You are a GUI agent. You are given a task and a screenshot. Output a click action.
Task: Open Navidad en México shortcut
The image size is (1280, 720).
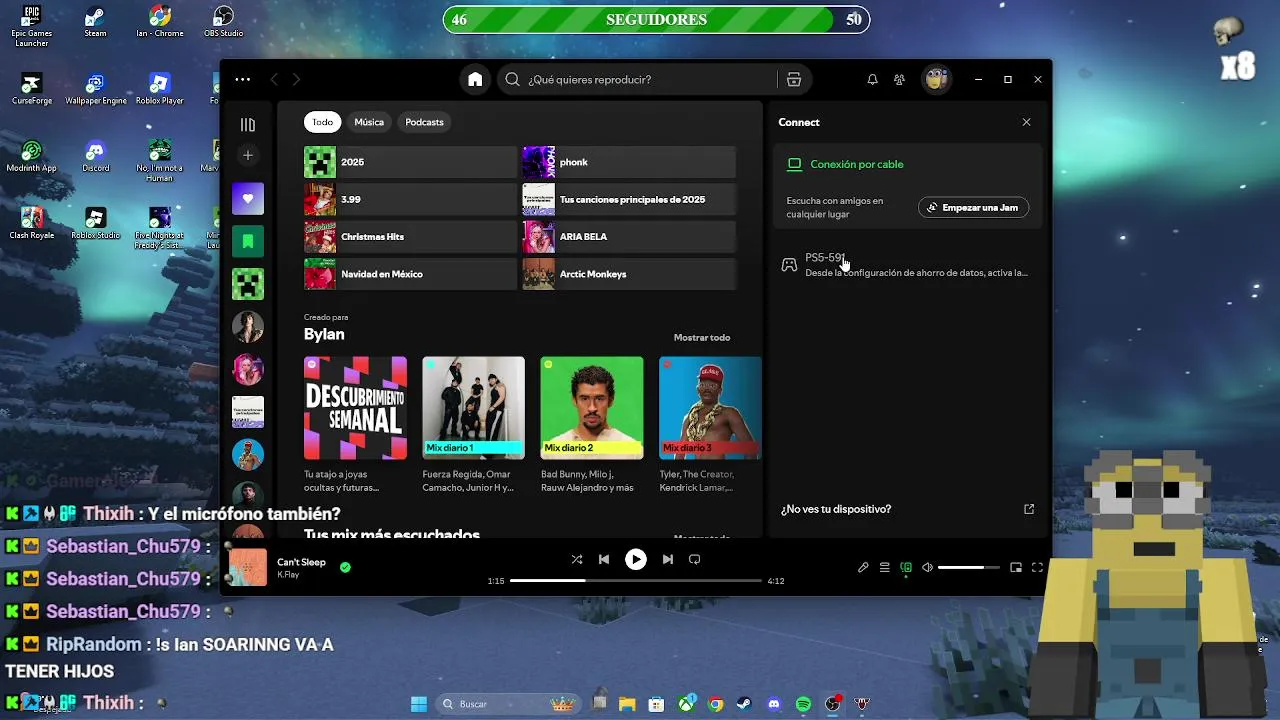410,274
